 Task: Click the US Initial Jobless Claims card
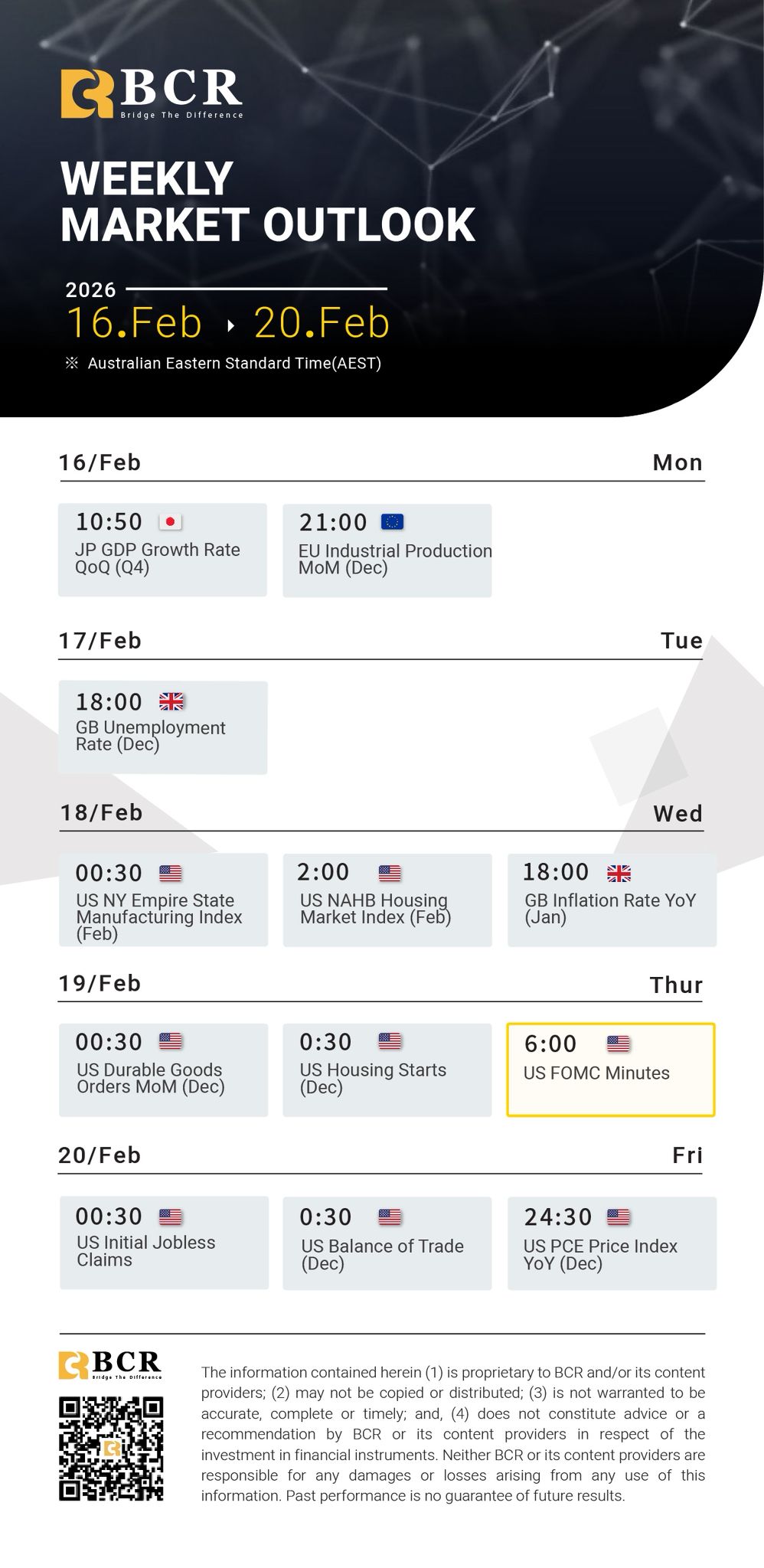pos(164,1243)
